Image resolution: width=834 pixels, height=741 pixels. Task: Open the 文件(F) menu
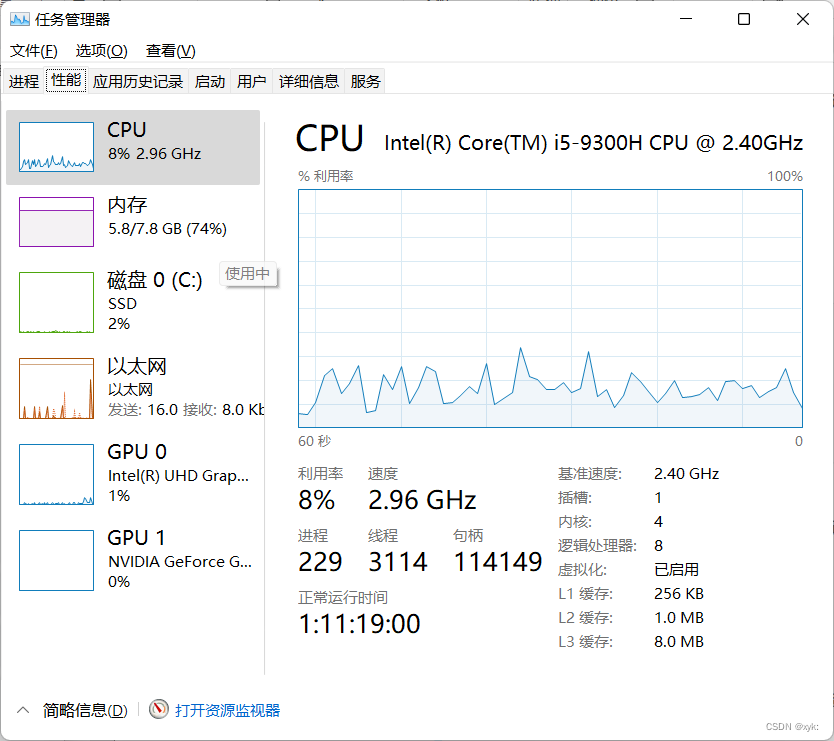[x=34, y=51]
